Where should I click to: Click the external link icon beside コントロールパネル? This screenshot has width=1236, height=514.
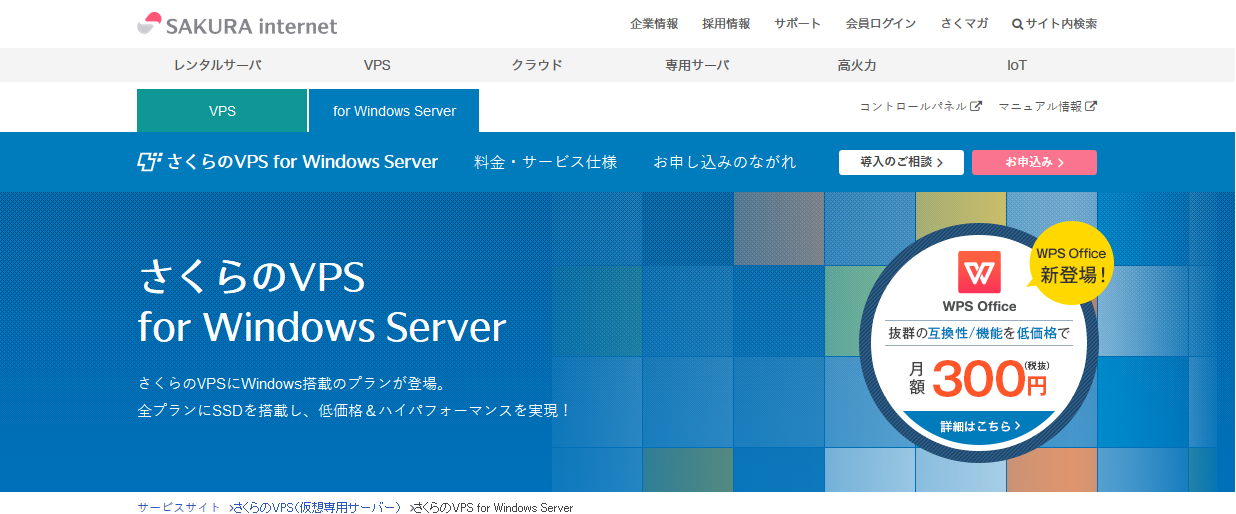[x=976, y=106]
